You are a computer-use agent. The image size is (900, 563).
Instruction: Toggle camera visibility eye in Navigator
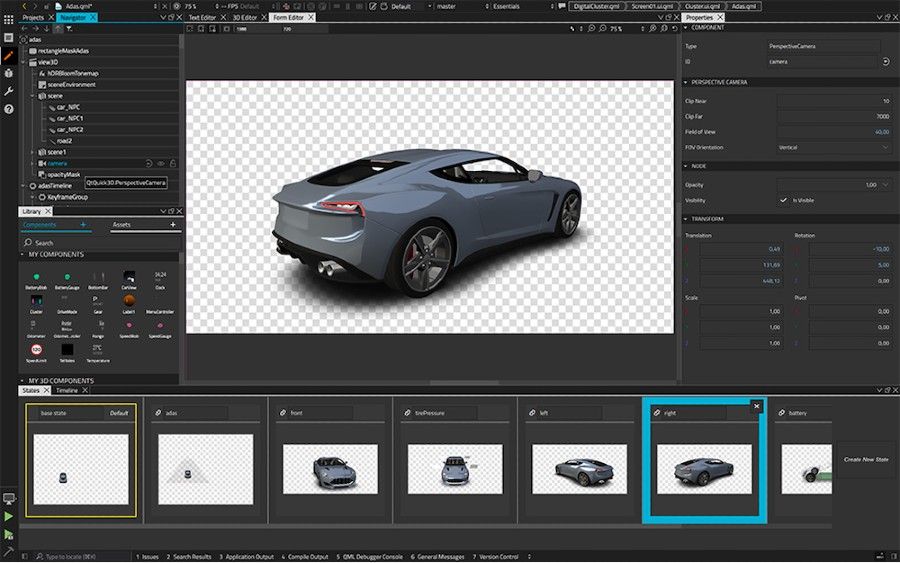[161, 164]
